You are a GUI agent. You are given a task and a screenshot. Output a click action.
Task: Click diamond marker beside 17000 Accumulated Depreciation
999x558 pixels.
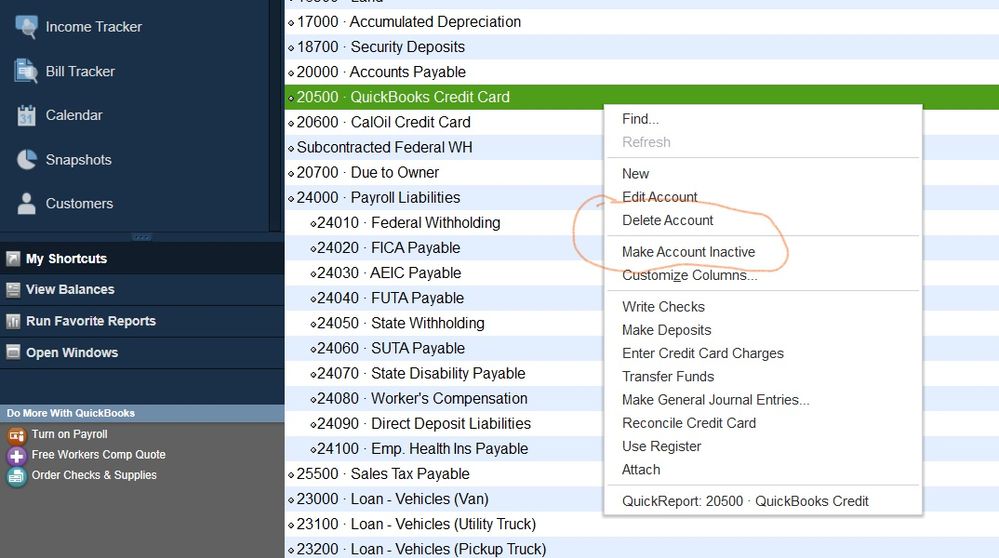click(291, 23)
